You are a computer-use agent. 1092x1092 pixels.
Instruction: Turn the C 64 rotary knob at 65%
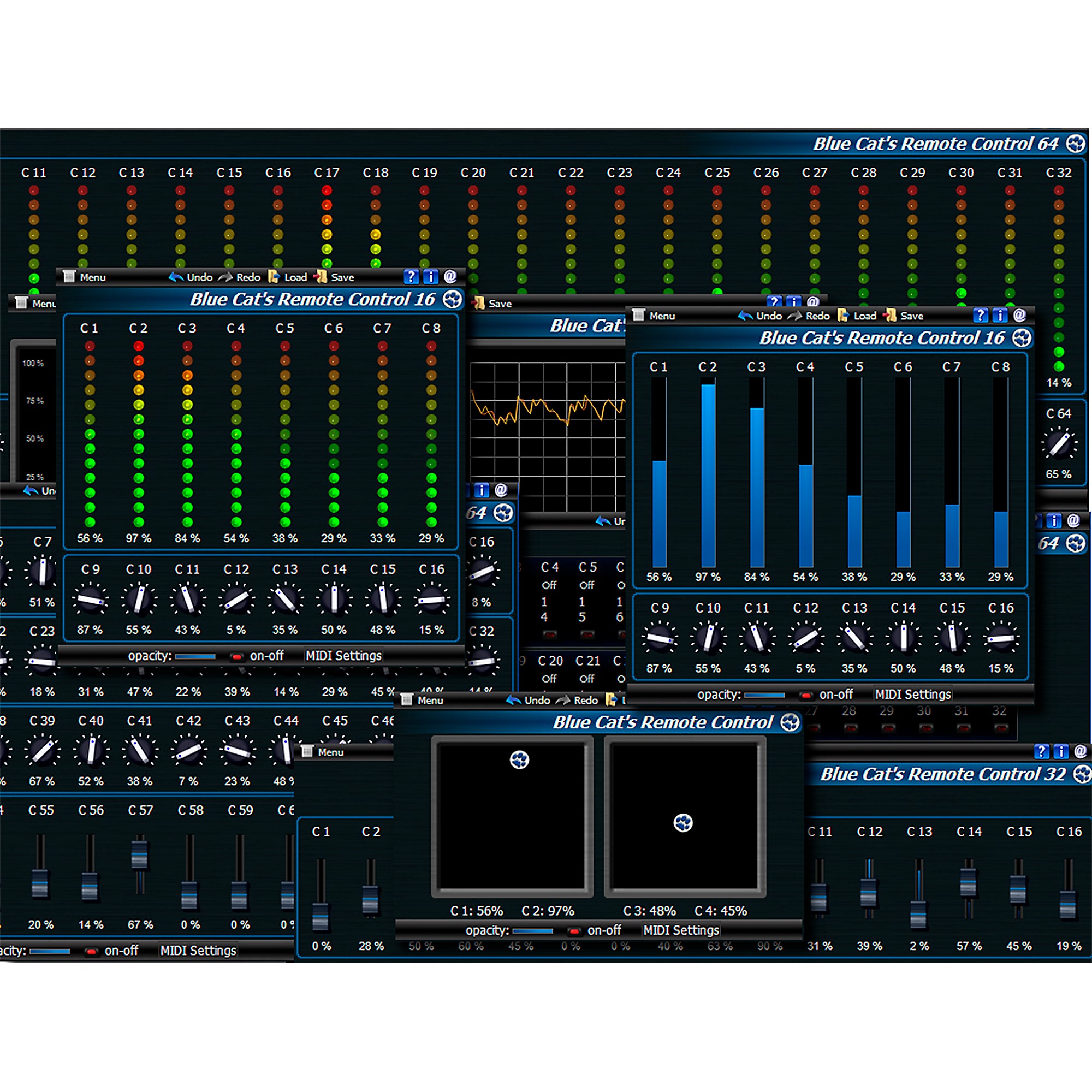point(1060,444)
